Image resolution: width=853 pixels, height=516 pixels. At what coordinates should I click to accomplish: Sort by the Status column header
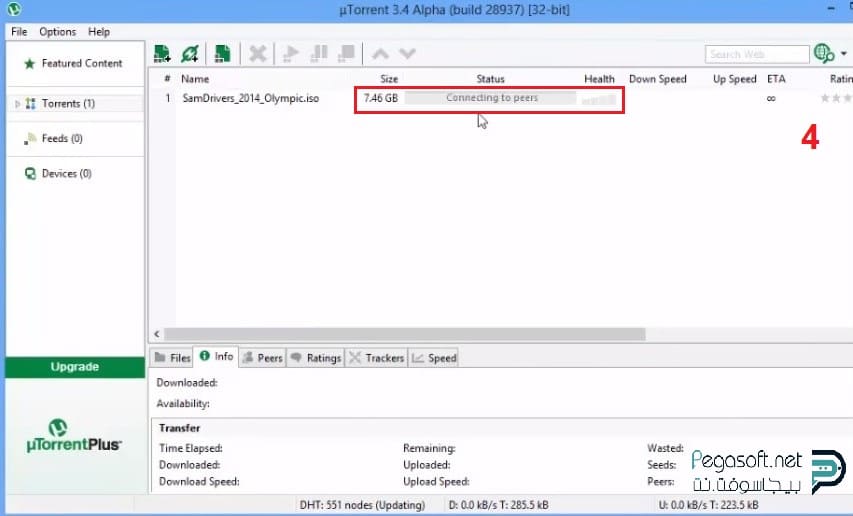(x=490, y=79)
